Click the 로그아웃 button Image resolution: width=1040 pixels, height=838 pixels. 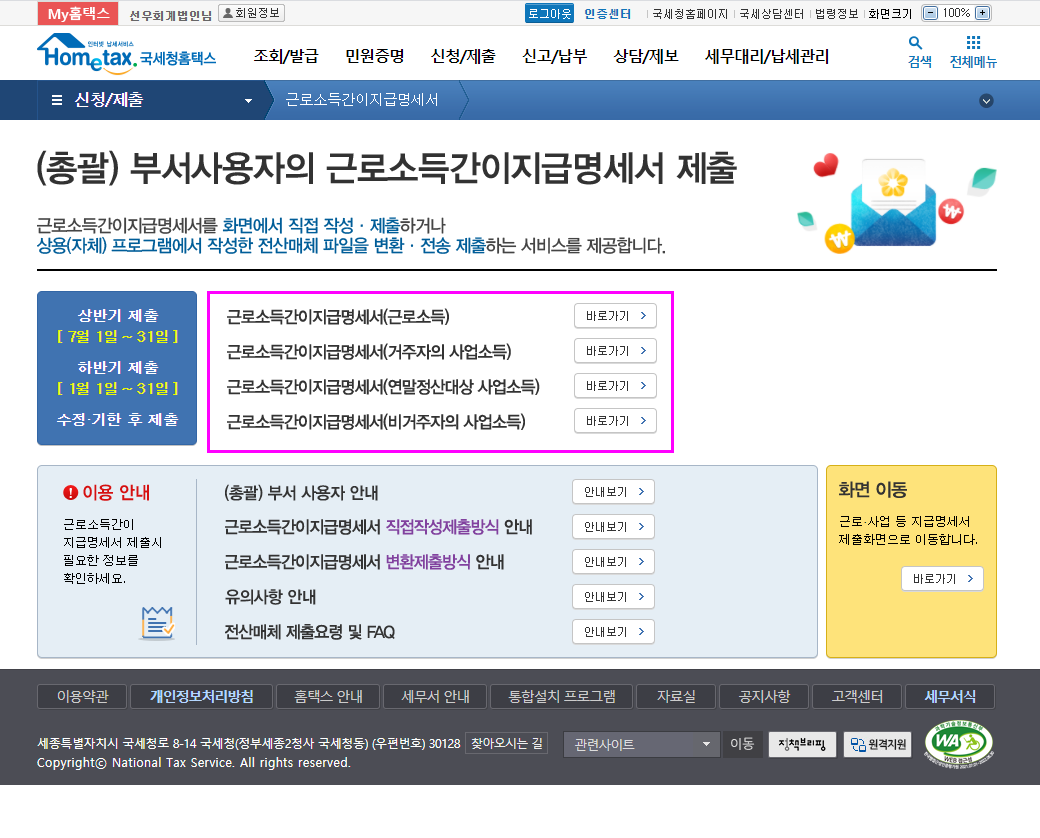[549, 13]
